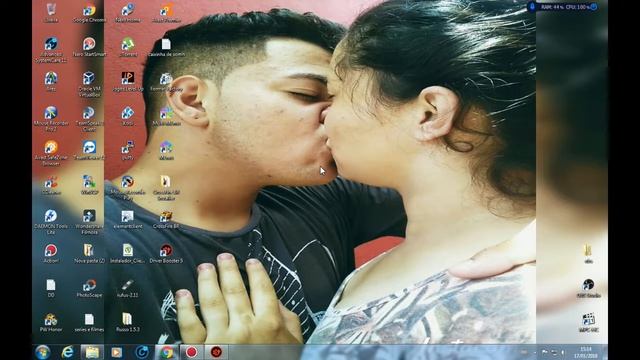Launch the Kodi desktop shortcut

(x=128, y=116)
